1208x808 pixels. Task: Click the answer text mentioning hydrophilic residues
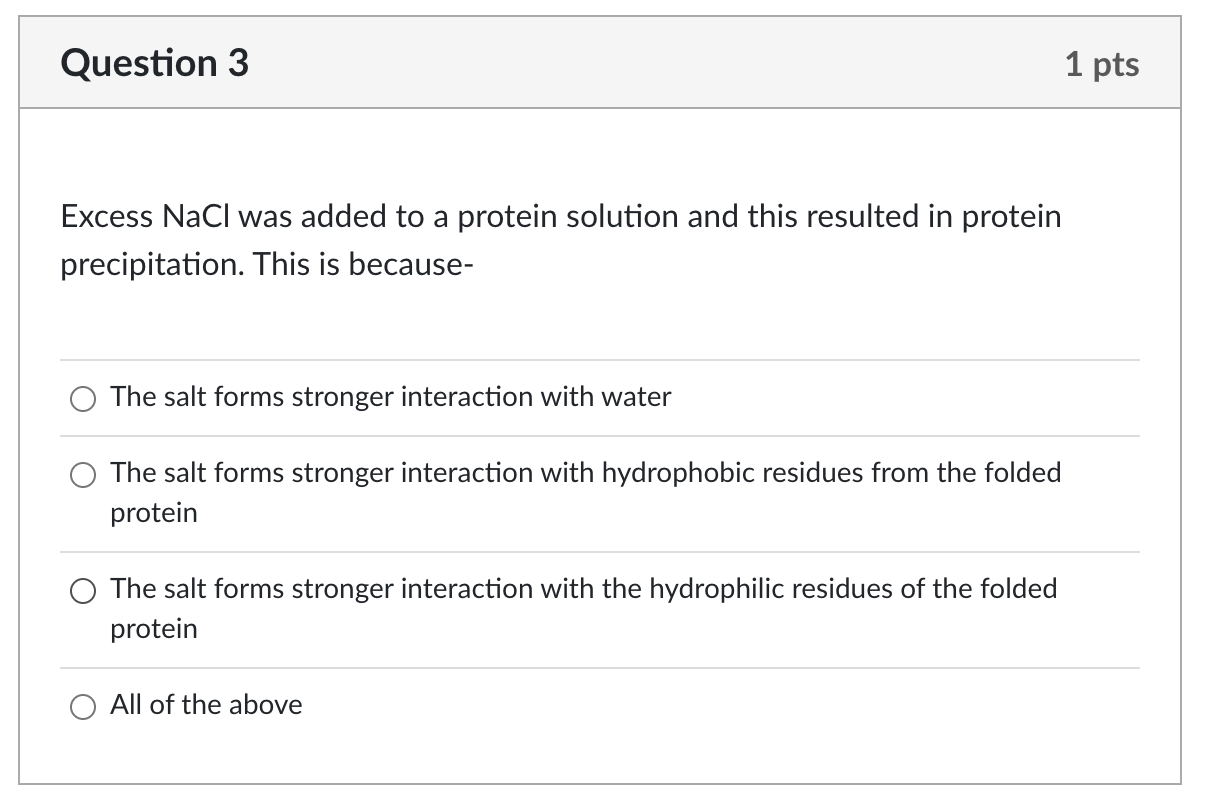point(583,589)
